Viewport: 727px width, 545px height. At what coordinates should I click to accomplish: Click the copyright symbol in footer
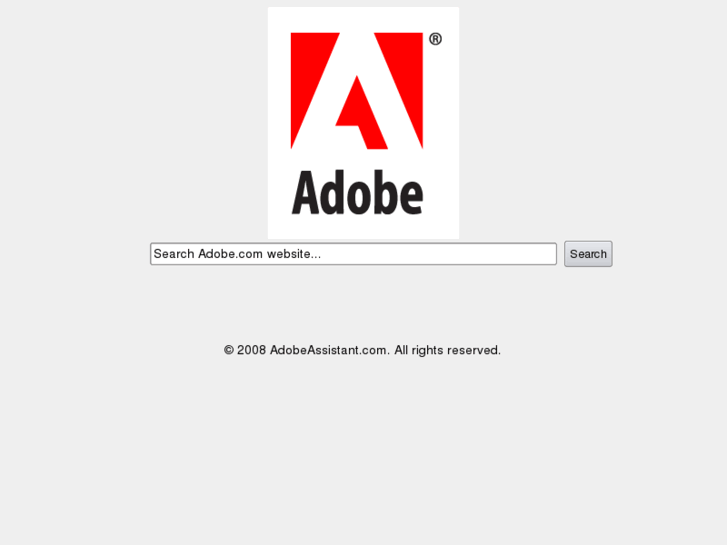click(229, 350)
